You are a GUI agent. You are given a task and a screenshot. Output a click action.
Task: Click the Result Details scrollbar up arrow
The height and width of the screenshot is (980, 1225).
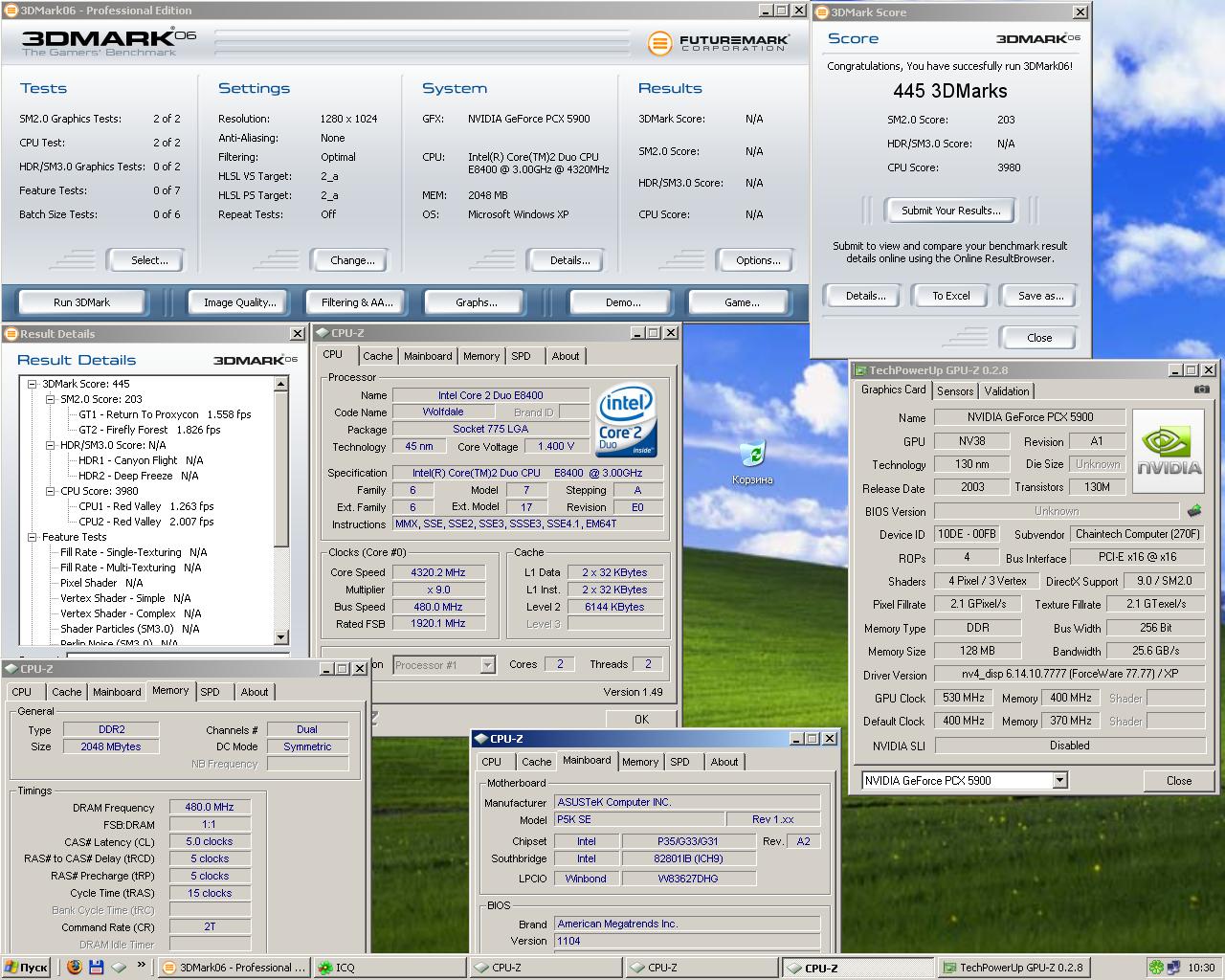point(280,384)
